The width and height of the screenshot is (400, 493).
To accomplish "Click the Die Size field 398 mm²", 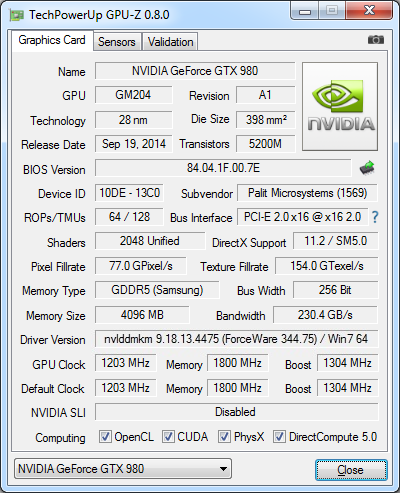I will [266, 120].
